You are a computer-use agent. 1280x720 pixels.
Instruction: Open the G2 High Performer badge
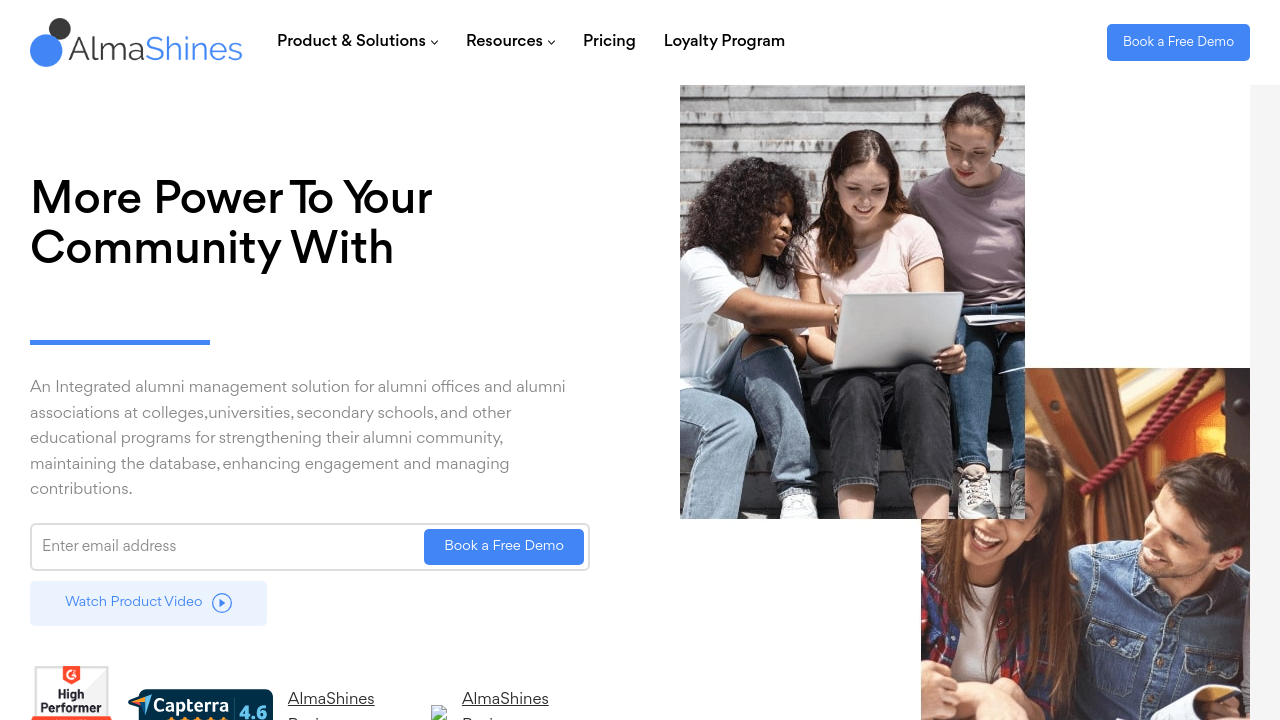pos(71,693)
